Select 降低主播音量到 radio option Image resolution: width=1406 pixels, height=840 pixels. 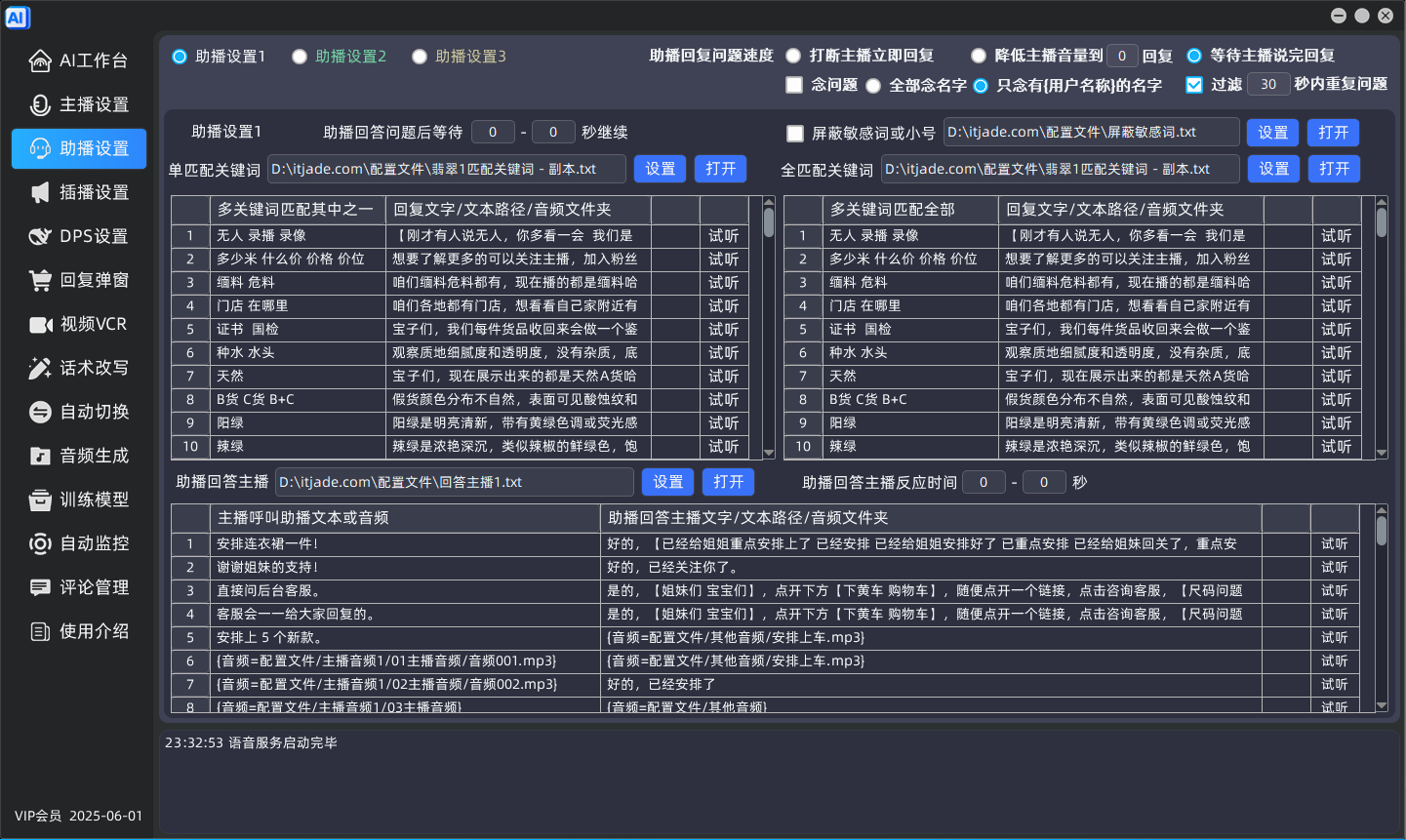(x=979, y=56)
